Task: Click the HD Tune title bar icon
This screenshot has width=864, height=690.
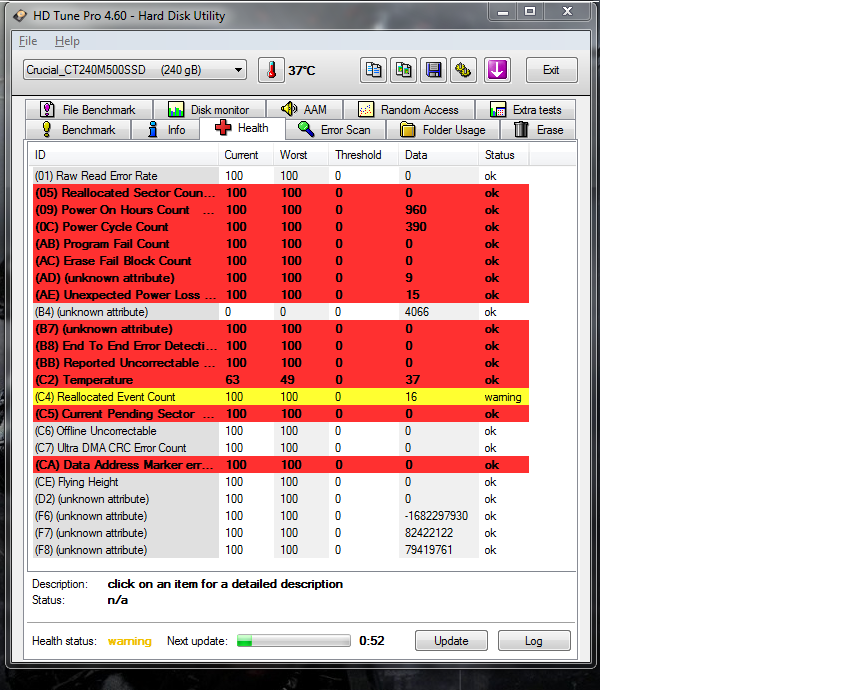Action: click(x=21, y=15)
